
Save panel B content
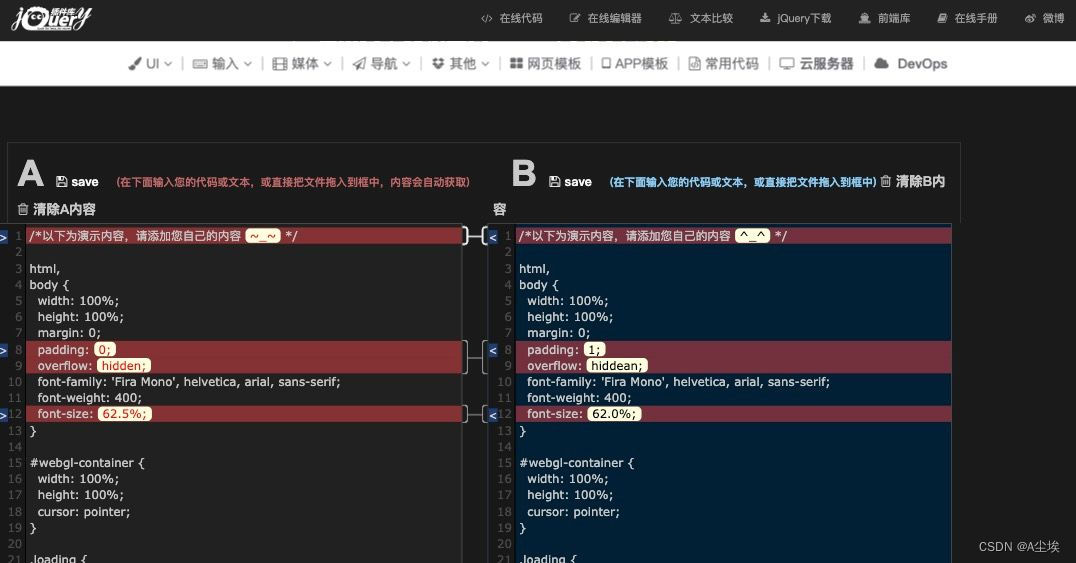click(570, 182)
